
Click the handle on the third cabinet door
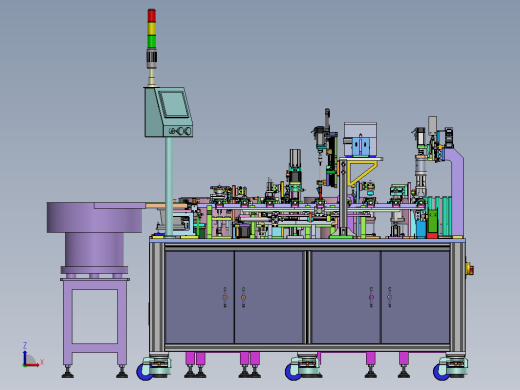[x=371, y=297]
